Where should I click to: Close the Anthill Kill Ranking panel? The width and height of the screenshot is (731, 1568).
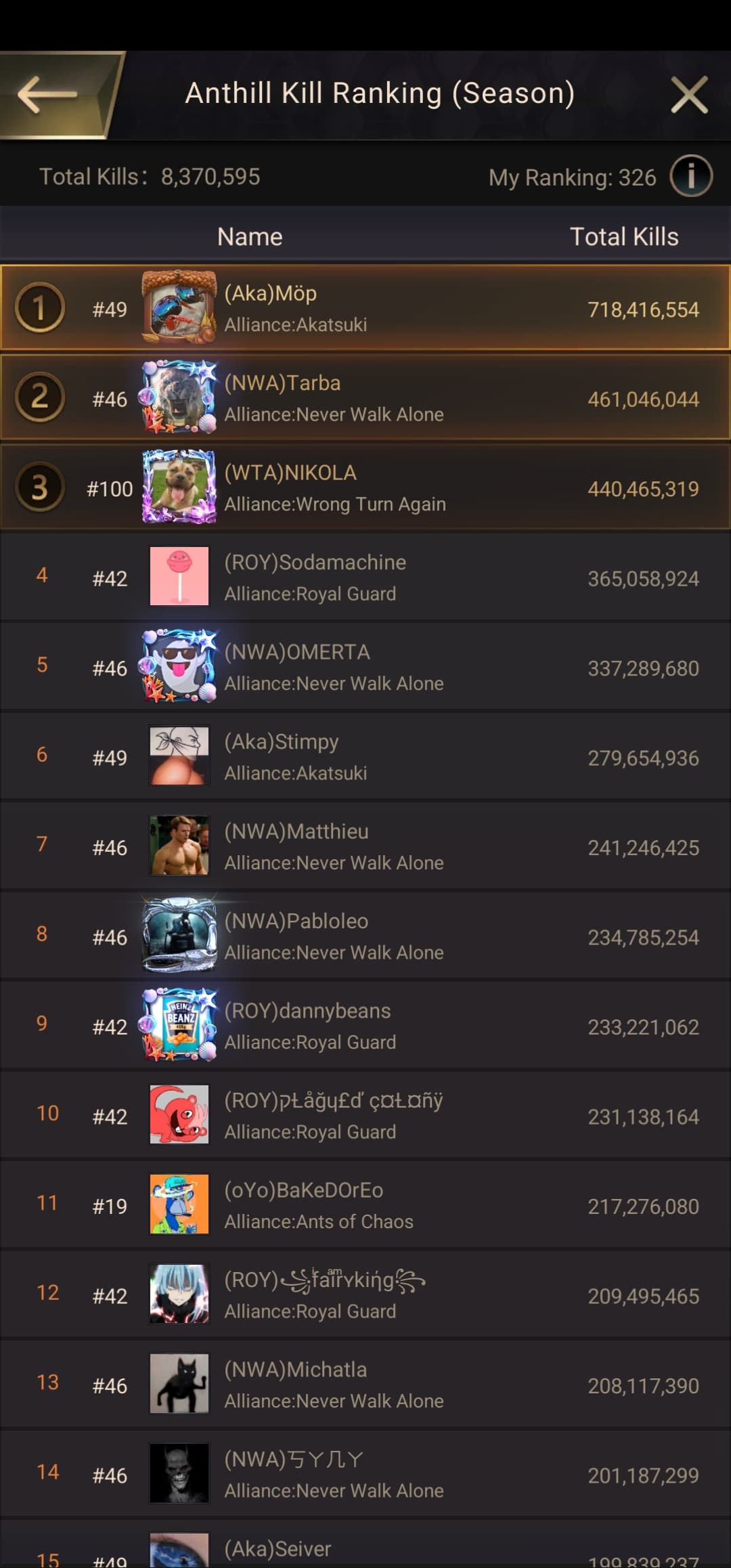pyautogui.click(x=689, y=95)
